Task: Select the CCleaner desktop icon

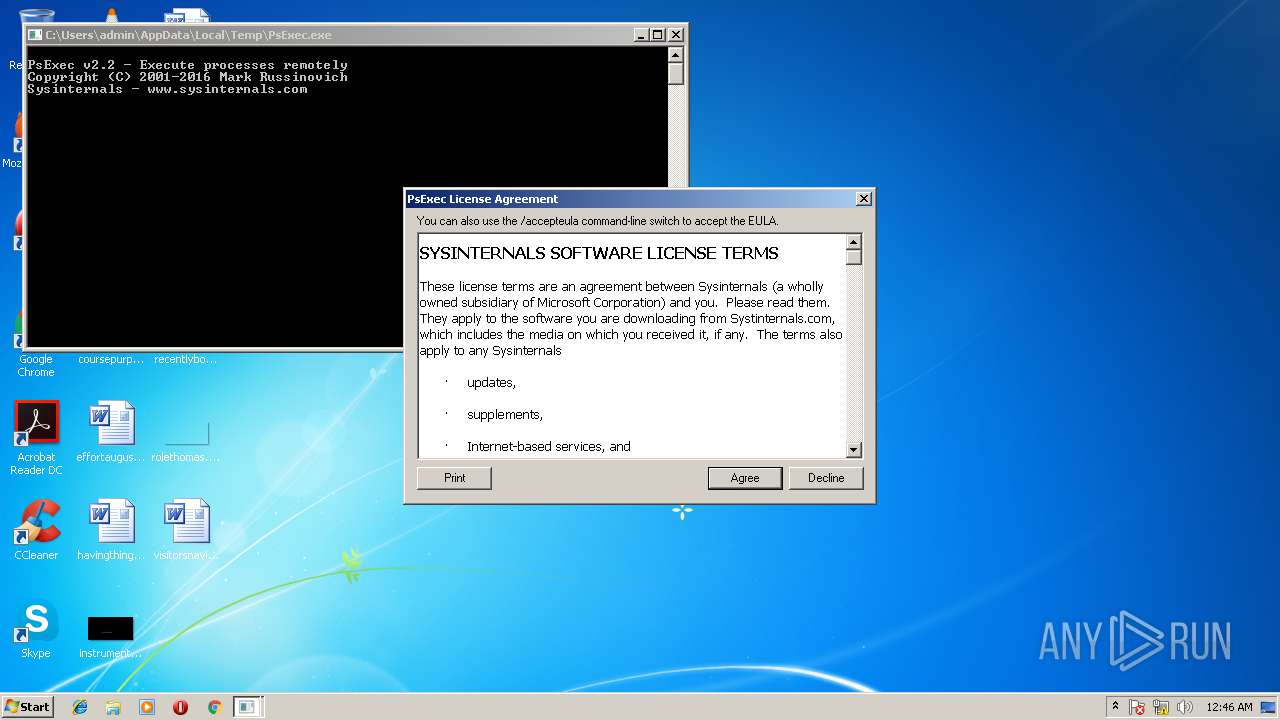Action: [36, 530]
